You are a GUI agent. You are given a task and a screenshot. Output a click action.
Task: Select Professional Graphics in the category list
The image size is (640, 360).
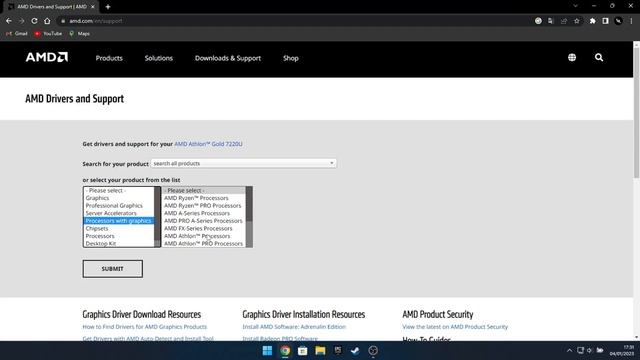coord(119,206)
